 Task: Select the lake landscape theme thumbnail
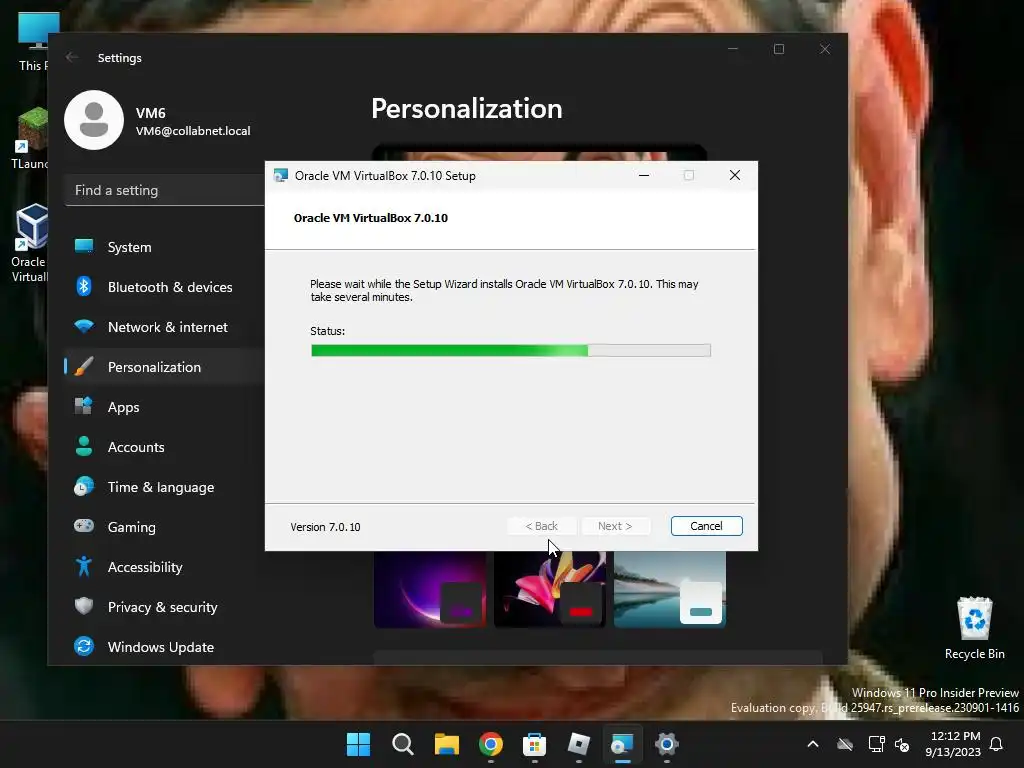click(x=670, y=589)
